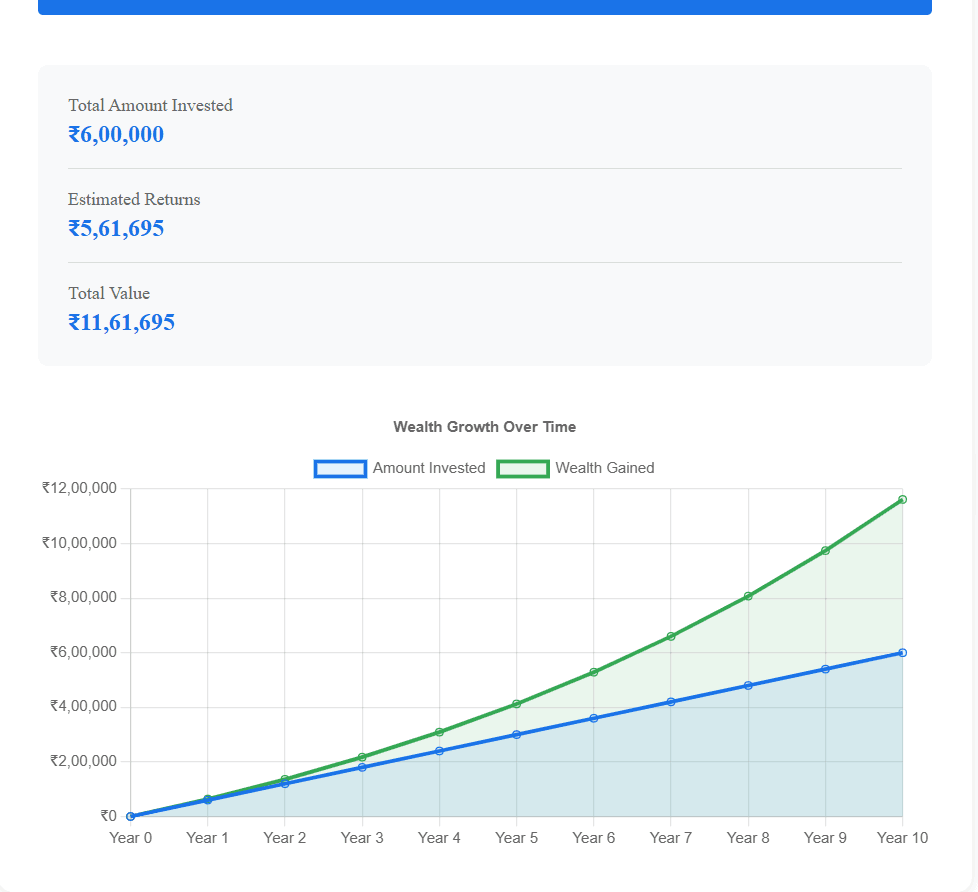This screenshot has height=892, width=978.
Task: Click the Estimated Returns value ₹5,61,695
Action: coord(117,228)
